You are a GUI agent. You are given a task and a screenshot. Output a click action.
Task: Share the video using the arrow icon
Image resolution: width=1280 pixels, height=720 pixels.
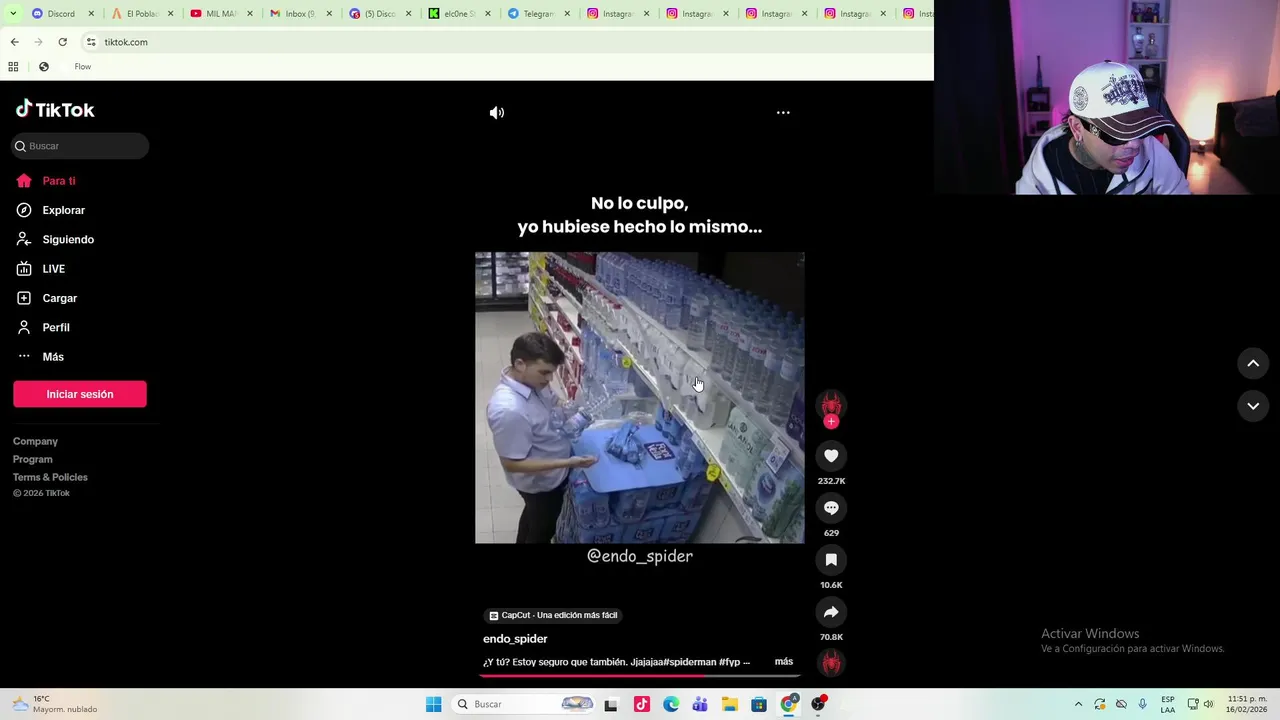coord(831,612)
